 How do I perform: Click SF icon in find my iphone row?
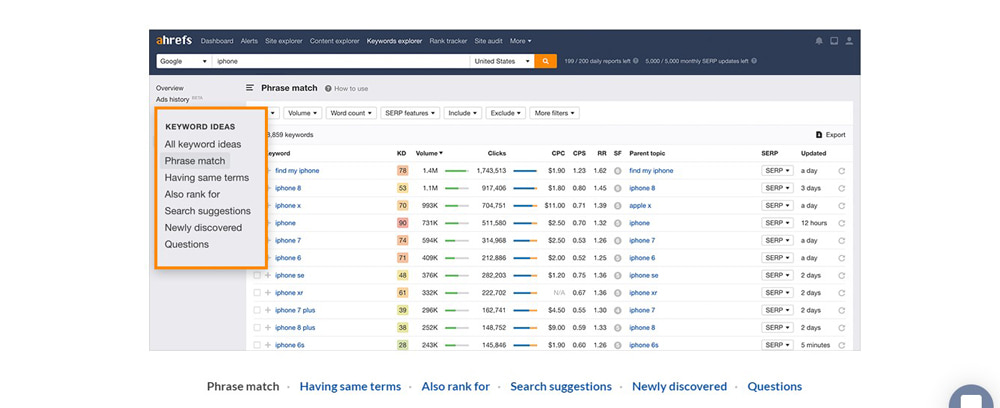click(617, 171)
